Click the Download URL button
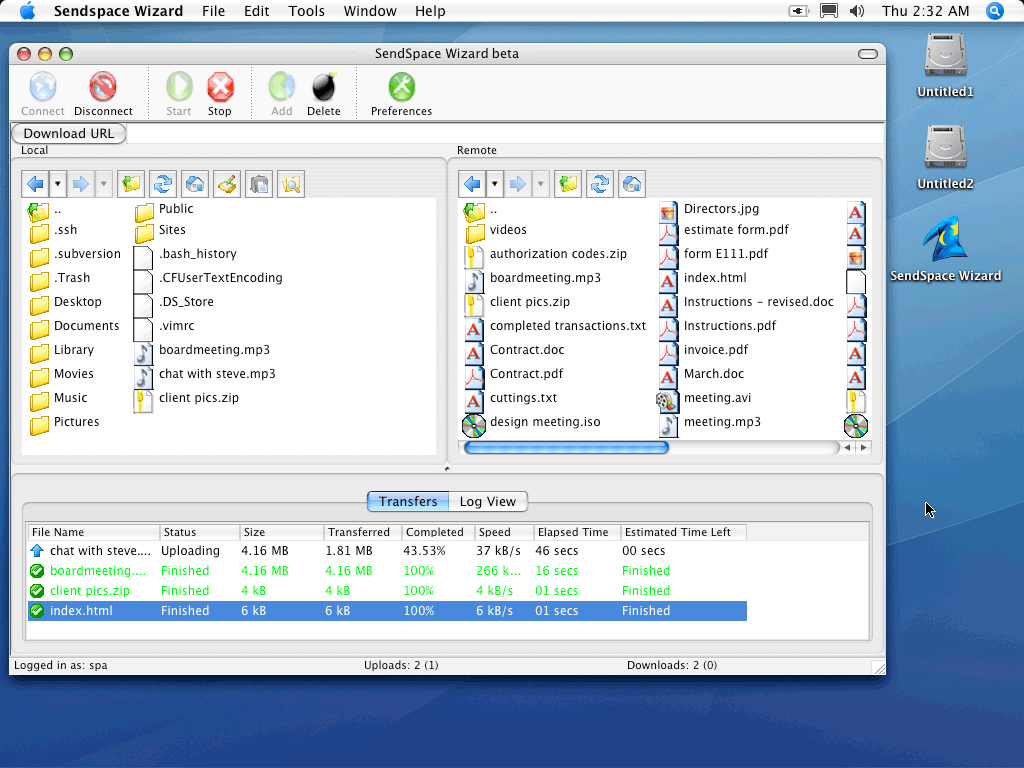Screen dimensions: 1024x768 point(69,133)
